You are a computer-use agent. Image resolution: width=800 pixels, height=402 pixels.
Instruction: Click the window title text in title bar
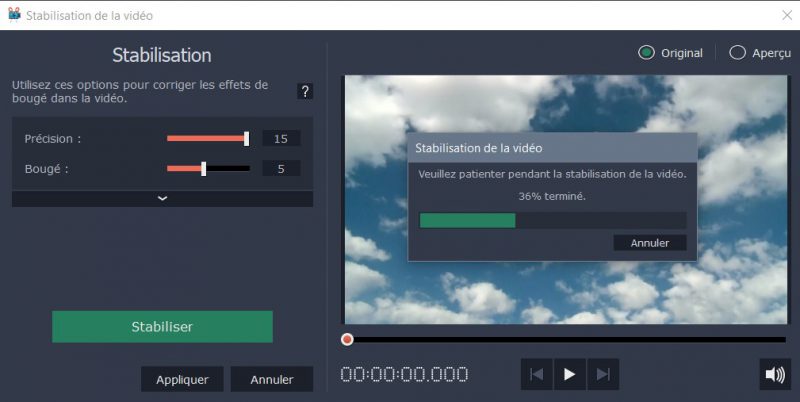pyautogui.click(x=89, y=16)
